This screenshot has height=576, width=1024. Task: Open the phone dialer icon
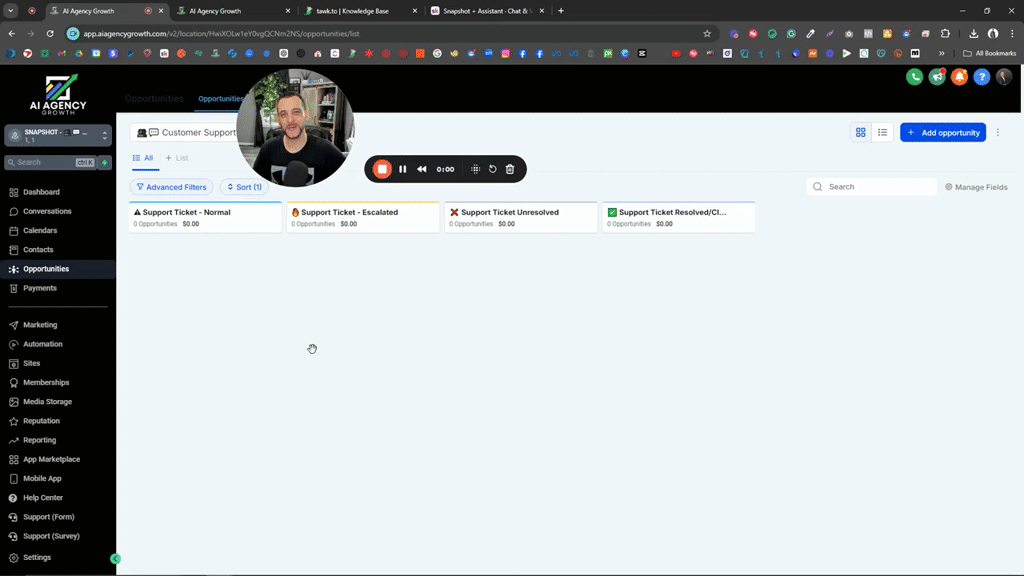point(914,76)
